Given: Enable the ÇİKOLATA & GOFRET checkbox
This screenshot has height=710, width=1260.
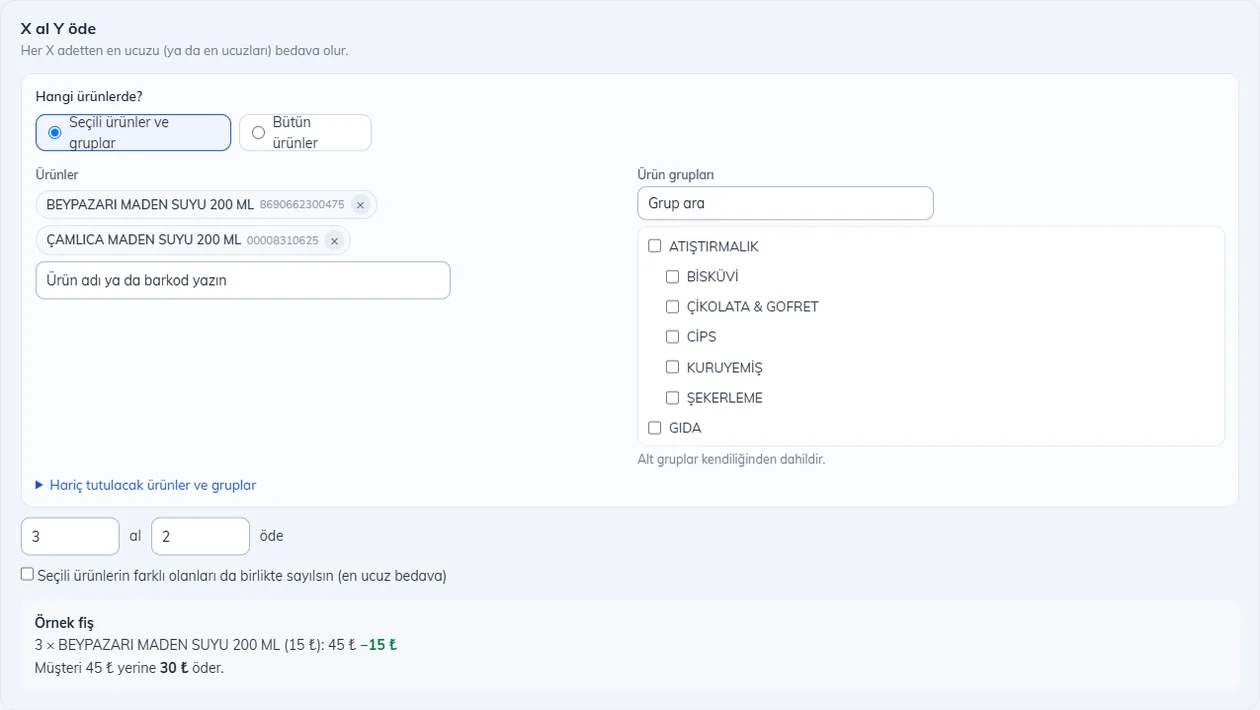Looking at the screenshot, I should tap(673, 307).
